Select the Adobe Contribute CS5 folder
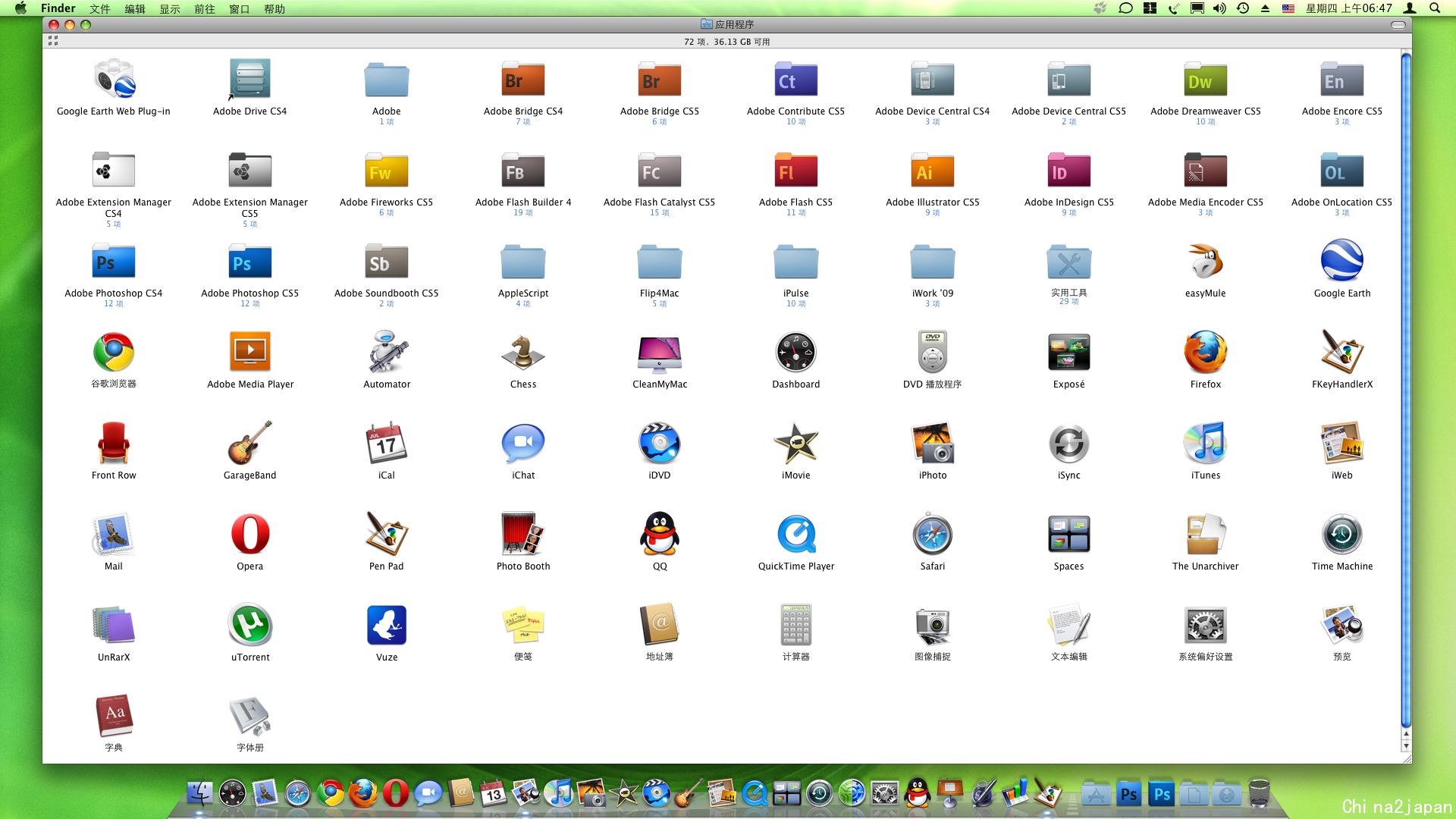The width and height of the screenshot is (1456, 819). 796,79
